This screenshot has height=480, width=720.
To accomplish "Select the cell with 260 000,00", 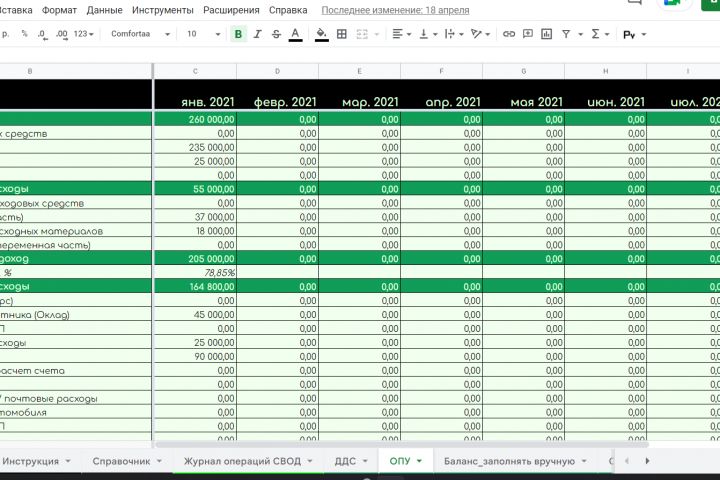I will tap(195, 119).
